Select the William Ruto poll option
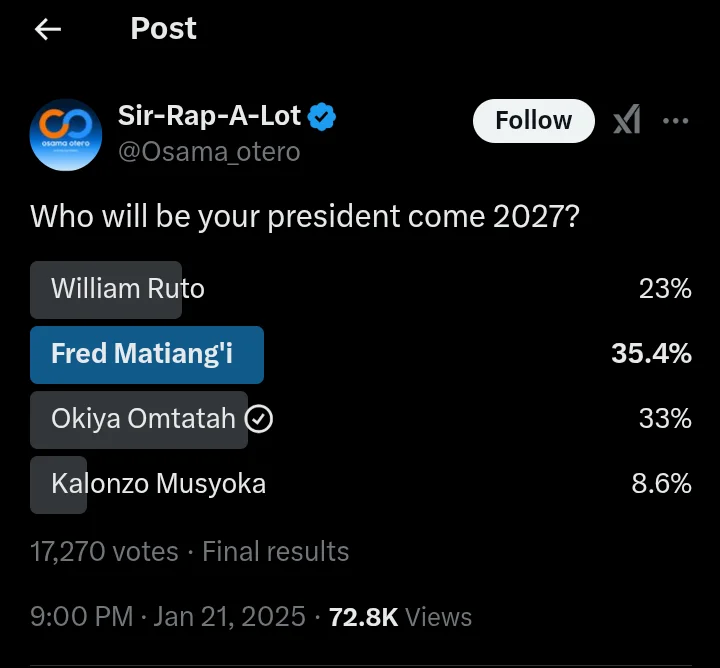The width and height of the screenshot is (720, 668). click(x=360, y=290)
